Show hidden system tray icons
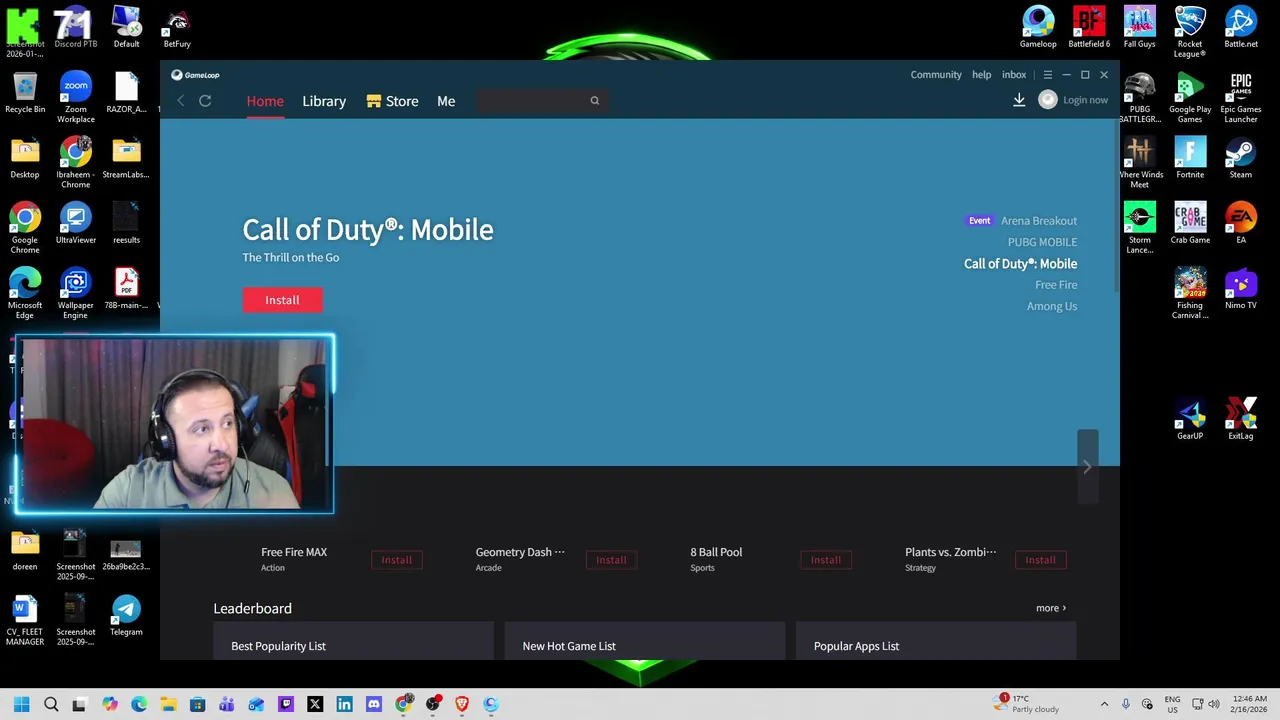 1104,704
